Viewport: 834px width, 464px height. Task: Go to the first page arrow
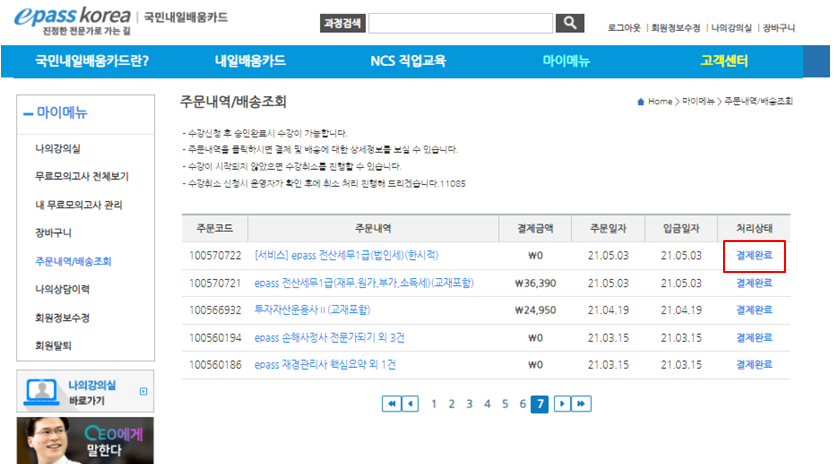tap(391, 404)
